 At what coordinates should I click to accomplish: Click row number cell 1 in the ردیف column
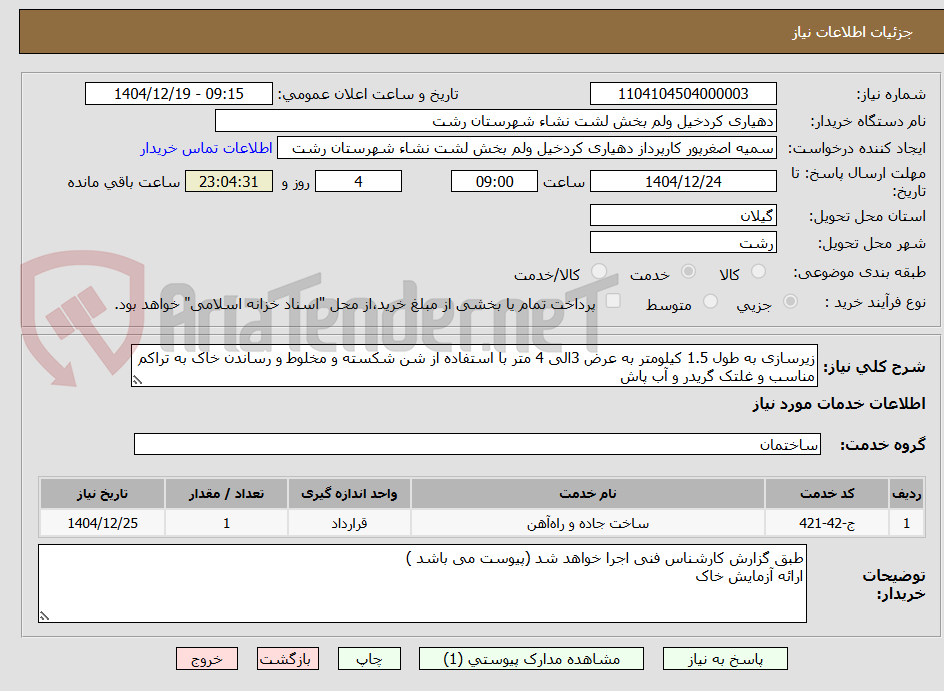pos(907,523)
